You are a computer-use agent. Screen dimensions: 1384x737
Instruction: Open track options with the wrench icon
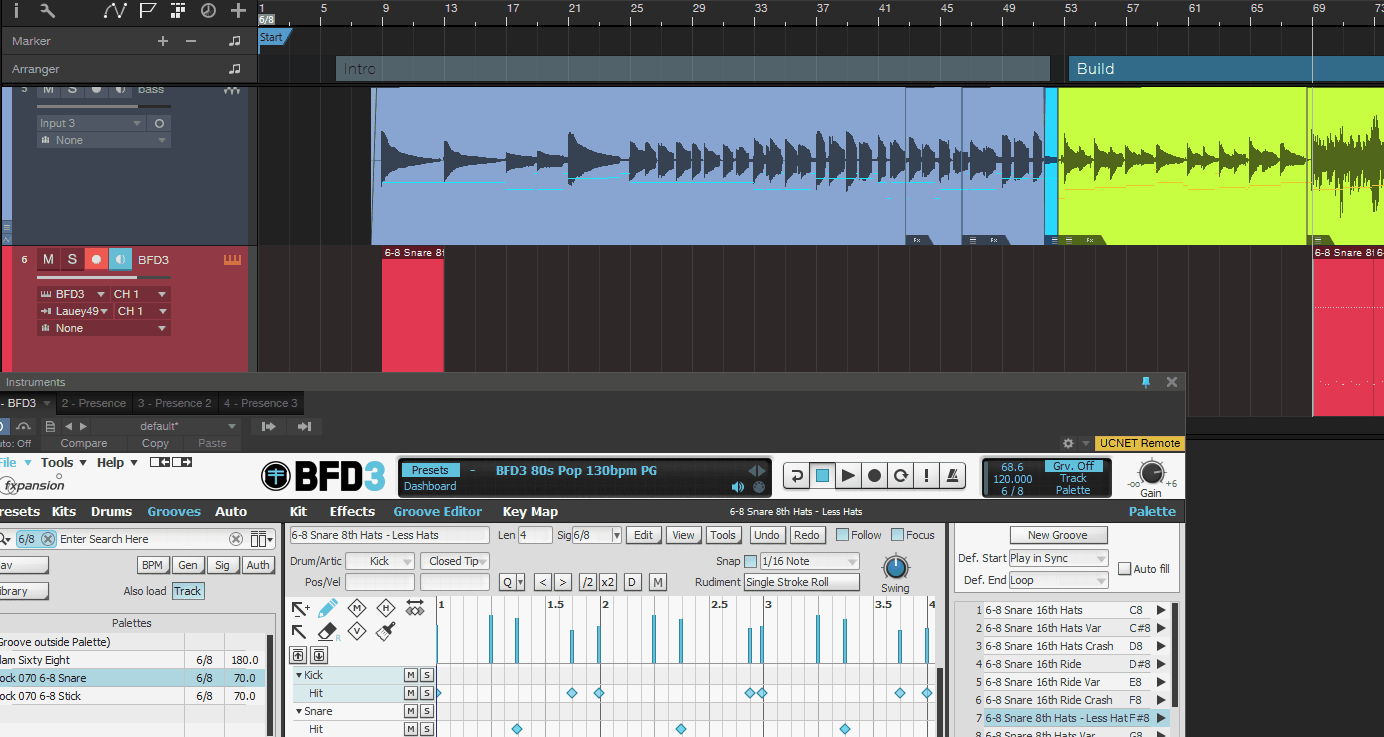[47, 11]
